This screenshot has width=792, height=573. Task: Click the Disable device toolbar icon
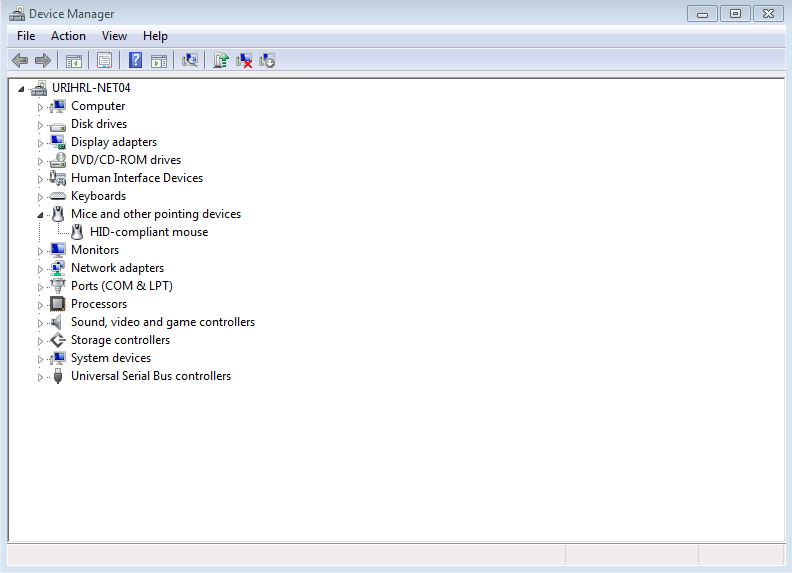click(267, 61)
